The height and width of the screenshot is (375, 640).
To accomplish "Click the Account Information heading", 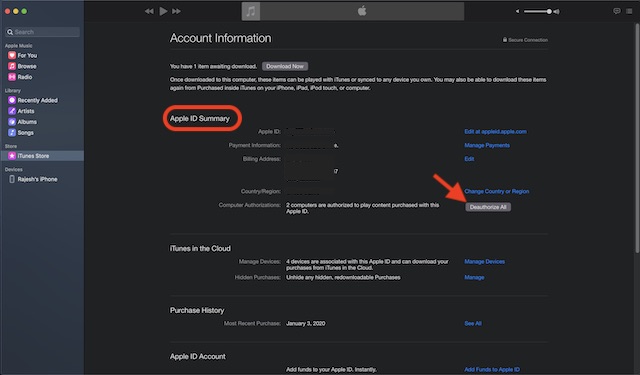I will pyautogui.click(x=220, y=38).
